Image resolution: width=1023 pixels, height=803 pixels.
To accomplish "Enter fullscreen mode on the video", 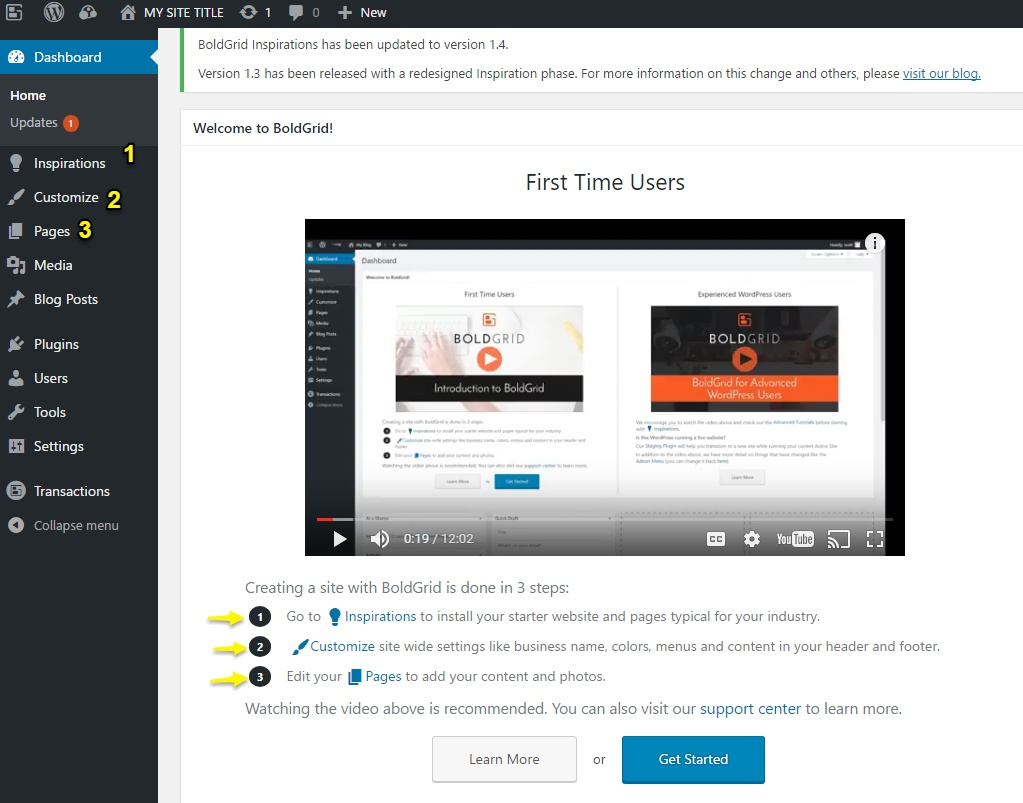I will tap(875, 539).
